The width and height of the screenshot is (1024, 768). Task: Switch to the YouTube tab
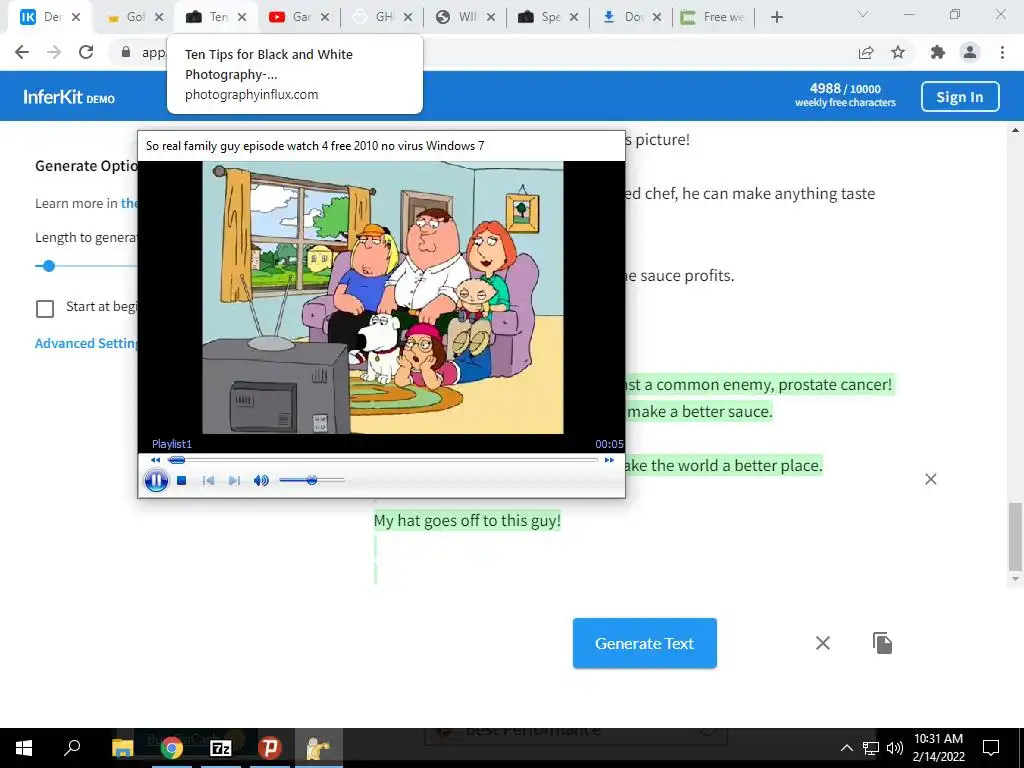coord(291,18)
